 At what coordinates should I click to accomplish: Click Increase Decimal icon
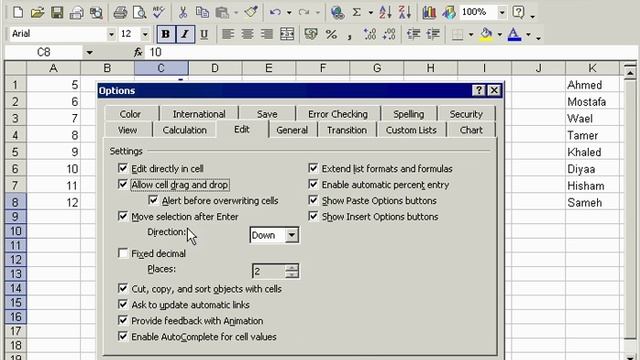click(x=370, y=34)
